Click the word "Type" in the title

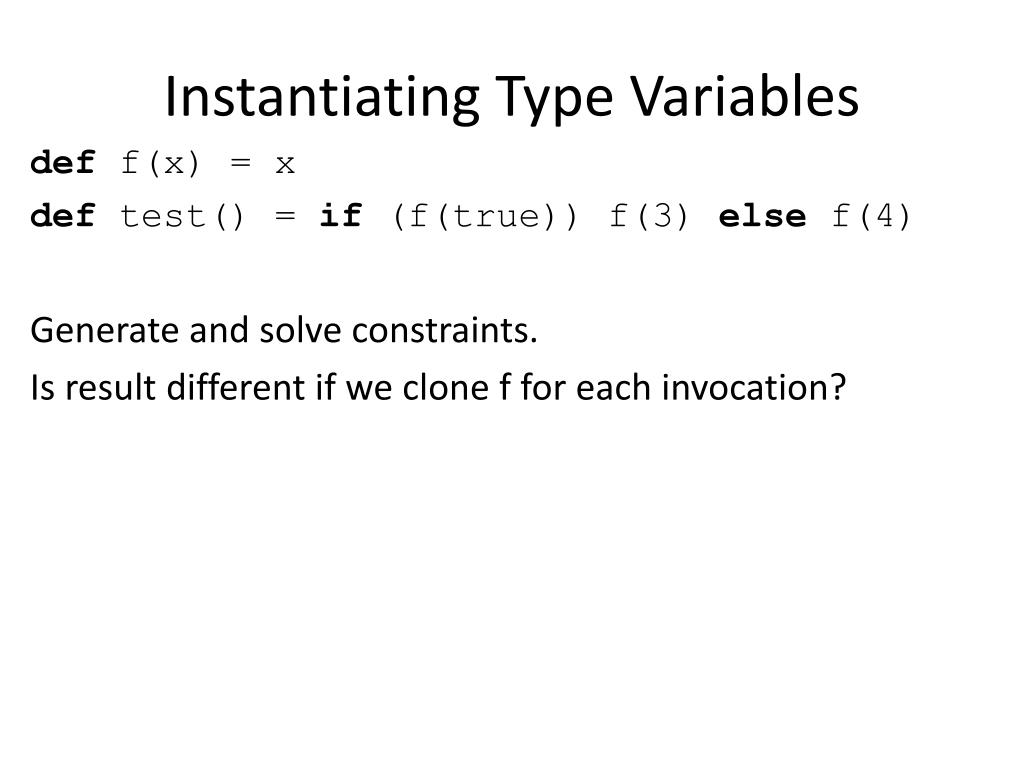pos(554,99)
